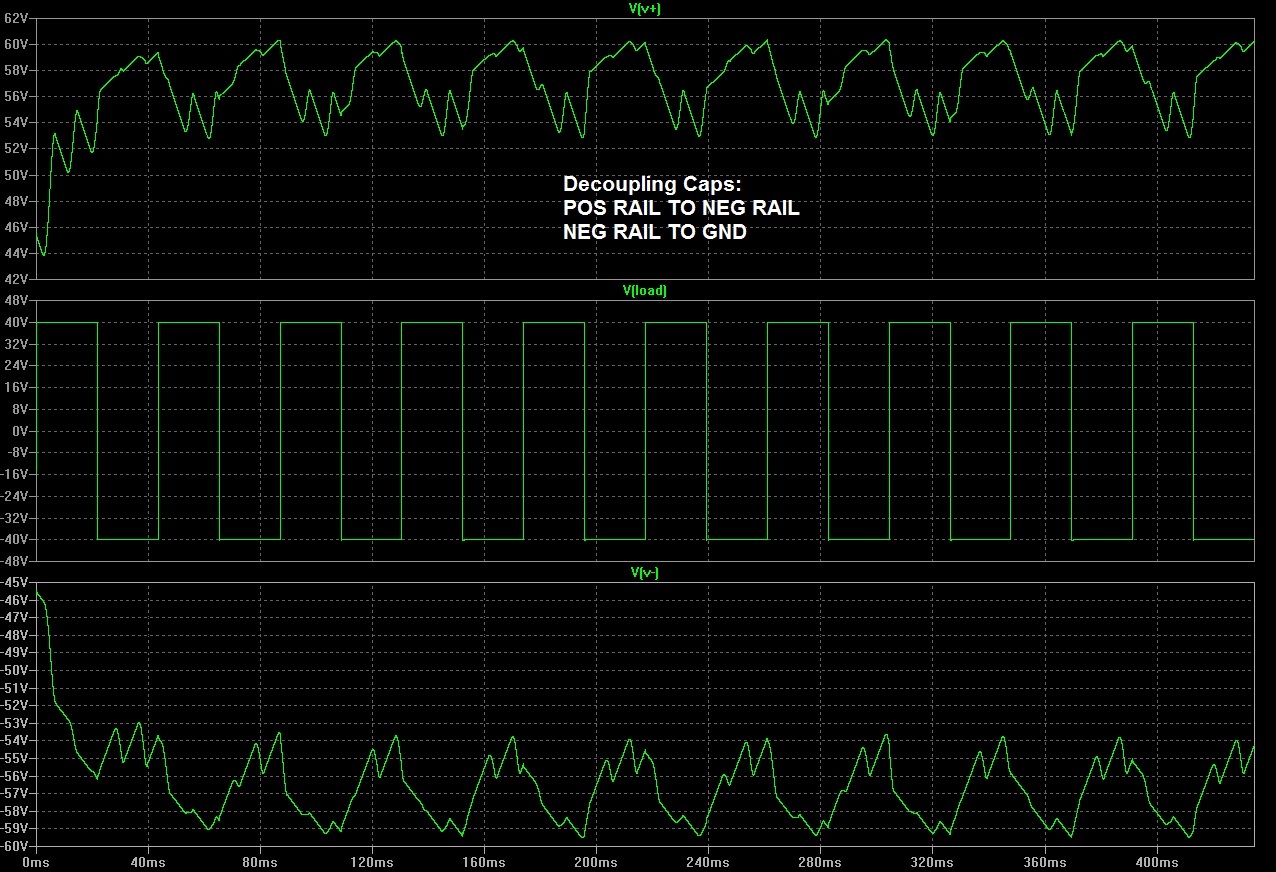
Task: Click the 0ms label on the time axis
Action: coord(36,861)
